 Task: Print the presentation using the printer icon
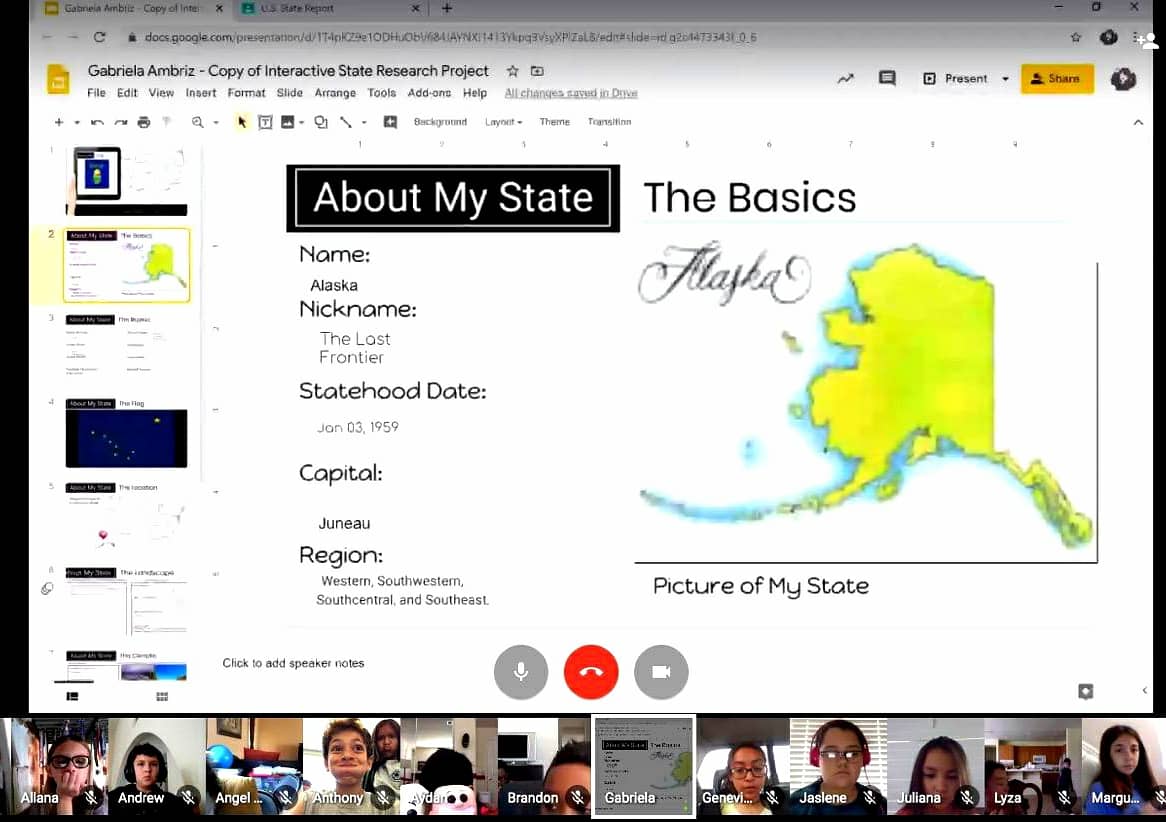coord(144,122)
